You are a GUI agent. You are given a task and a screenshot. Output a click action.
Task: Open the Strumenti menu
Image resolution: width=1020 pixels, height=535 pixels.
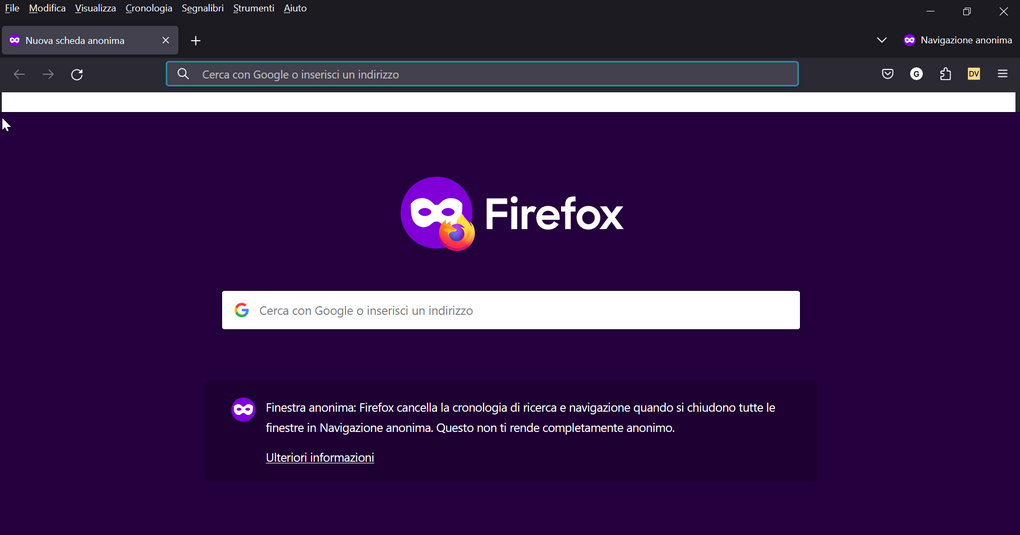[253, 8]
